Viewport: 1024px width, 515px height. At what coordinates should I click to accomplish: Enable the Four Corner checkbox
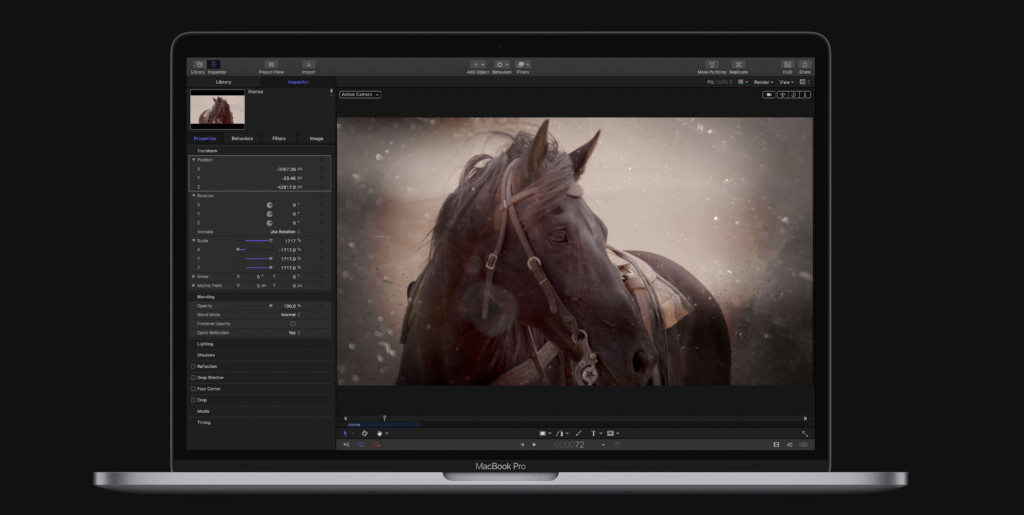[193, 388]
